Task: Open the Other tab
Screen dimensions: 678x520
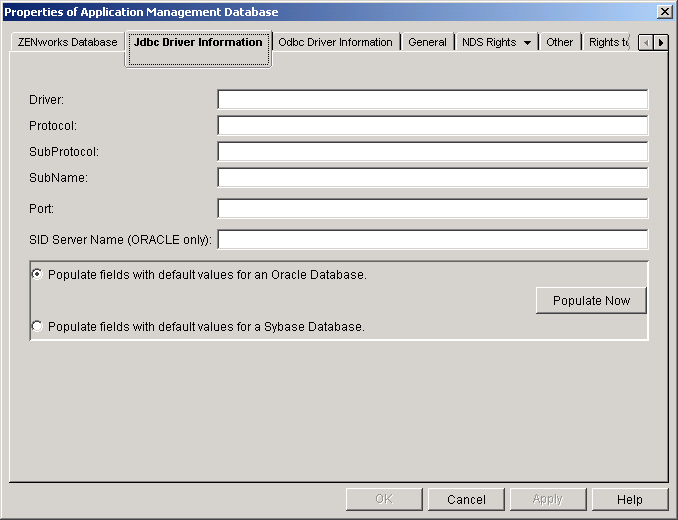Action: click(560, 42)
